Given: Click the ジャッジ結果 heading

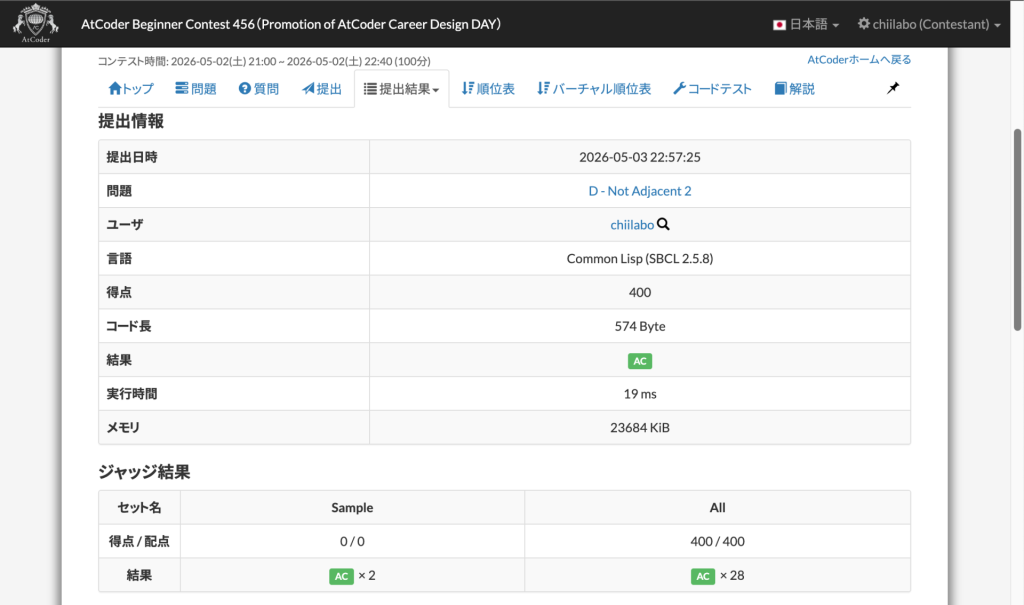Looking at the screenshot, I should (144, 472).
